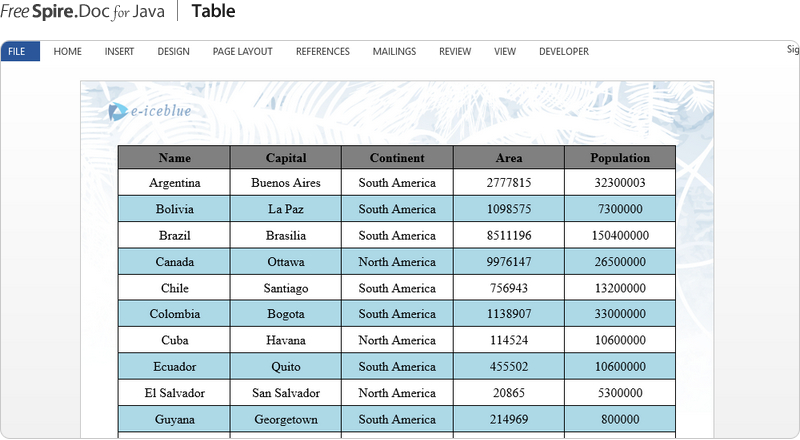The height and width of the screenshot is (440, 800).
Task: Select the Buenos Aires cell
Action: click(286, 183)
